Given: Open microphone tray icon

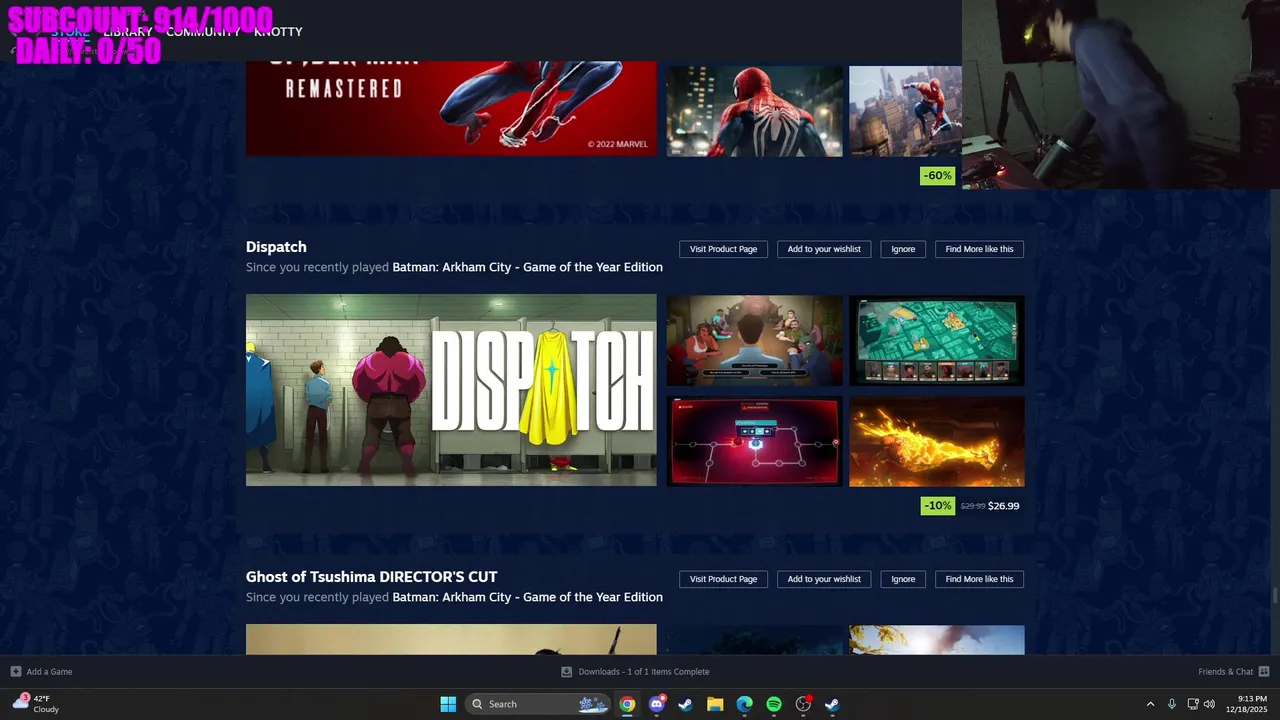Looking at the screenshot, I should coord(1172,704).
